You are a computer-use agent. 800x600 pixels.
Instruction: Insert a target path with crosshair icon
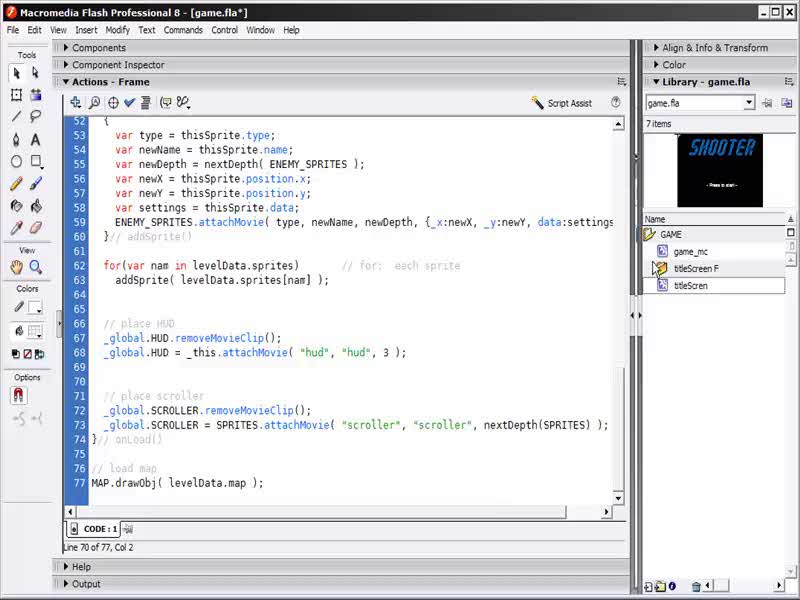coord(112,102)
